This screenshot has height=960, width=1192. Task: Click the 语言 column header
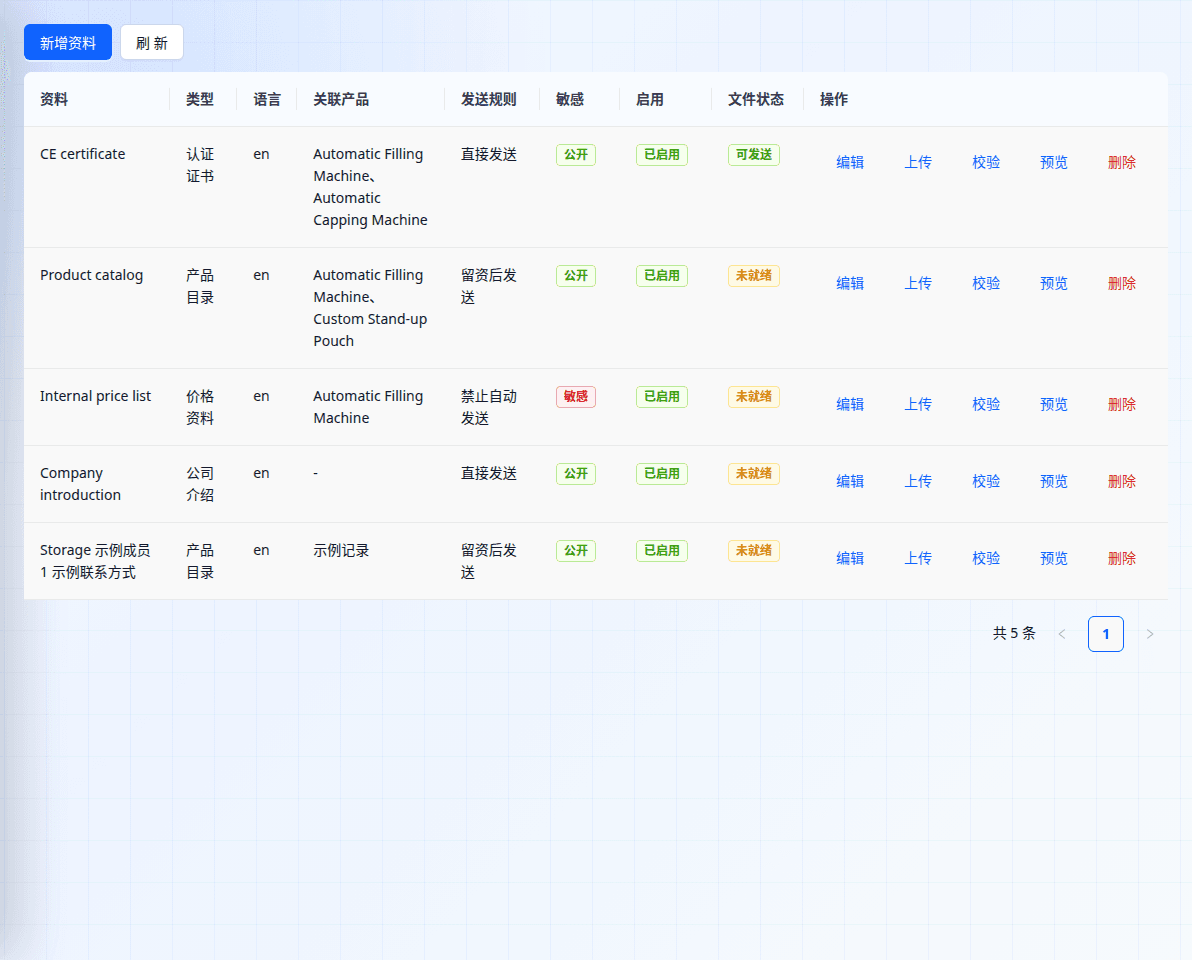[267, 100]
